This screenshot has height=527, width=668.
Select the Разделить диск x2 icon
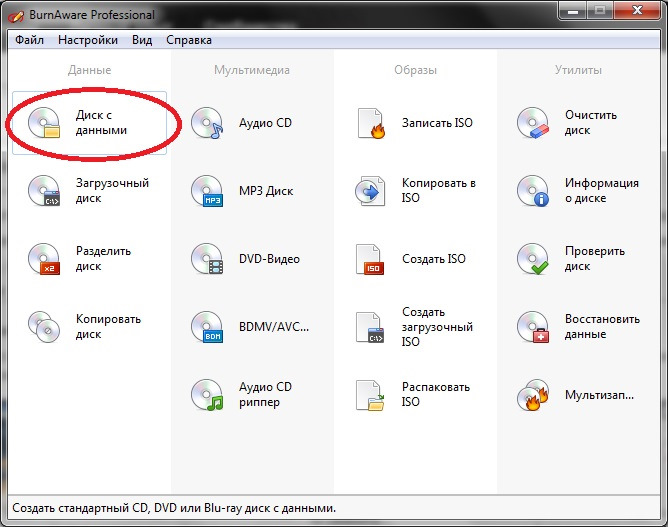pos(44,259)
